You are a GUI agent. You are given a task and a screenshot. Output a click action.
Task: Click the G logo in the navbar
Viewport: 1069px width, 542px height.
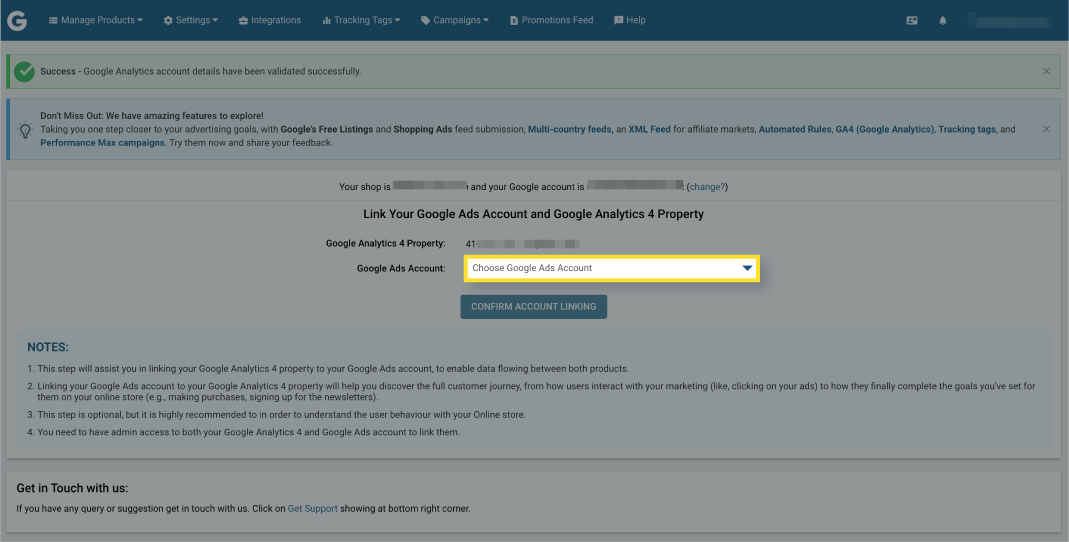point(17,20)
